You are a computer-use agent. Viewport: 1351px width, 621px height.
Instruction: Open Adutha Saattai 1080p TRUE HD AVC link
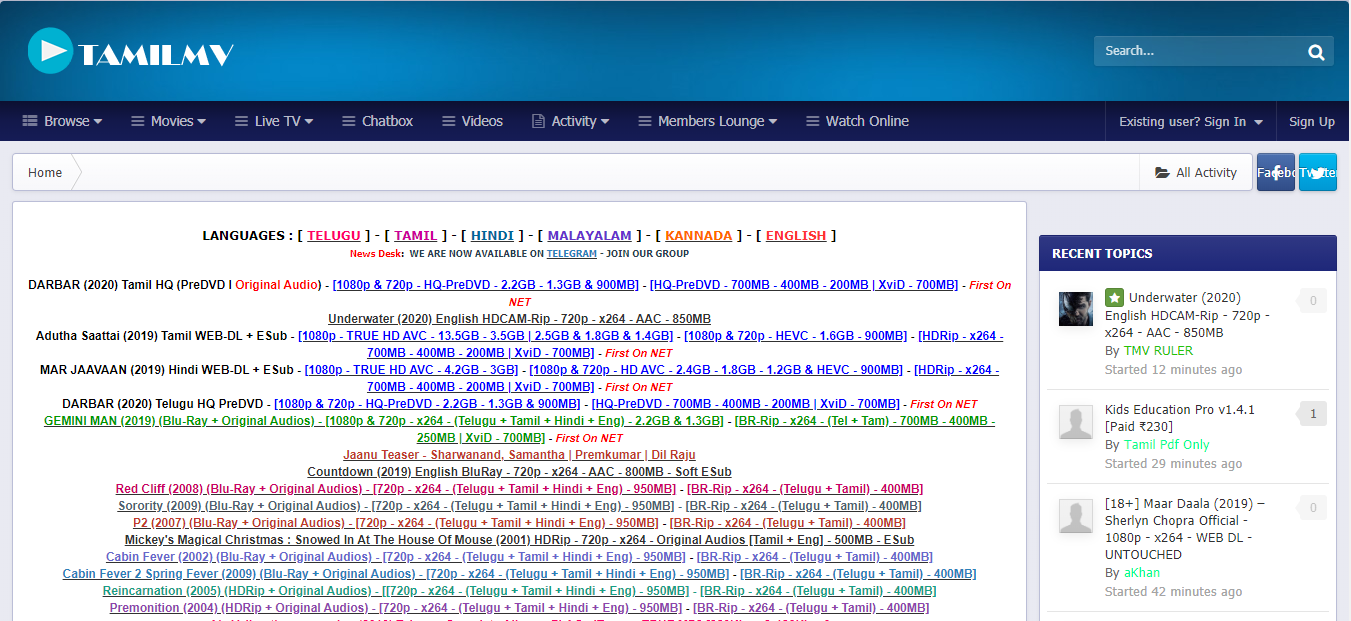pyautogui.click(x=486, y=336)
